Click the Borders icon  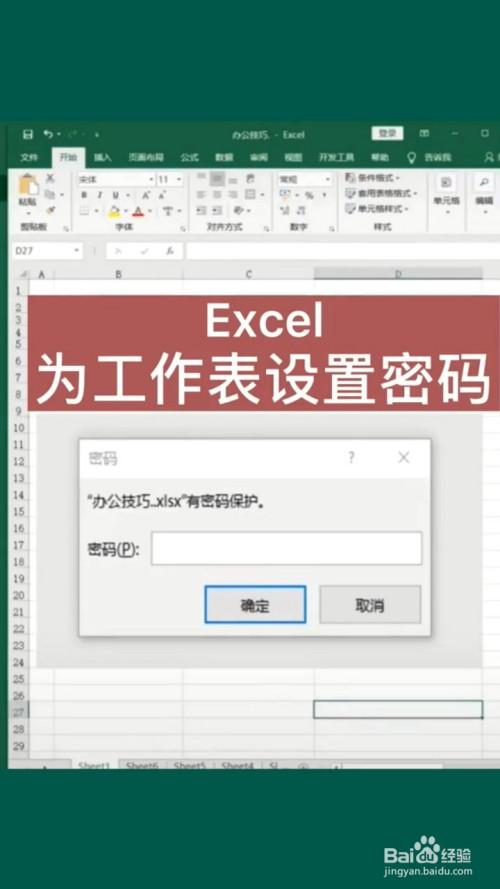(x=84, y=211)
